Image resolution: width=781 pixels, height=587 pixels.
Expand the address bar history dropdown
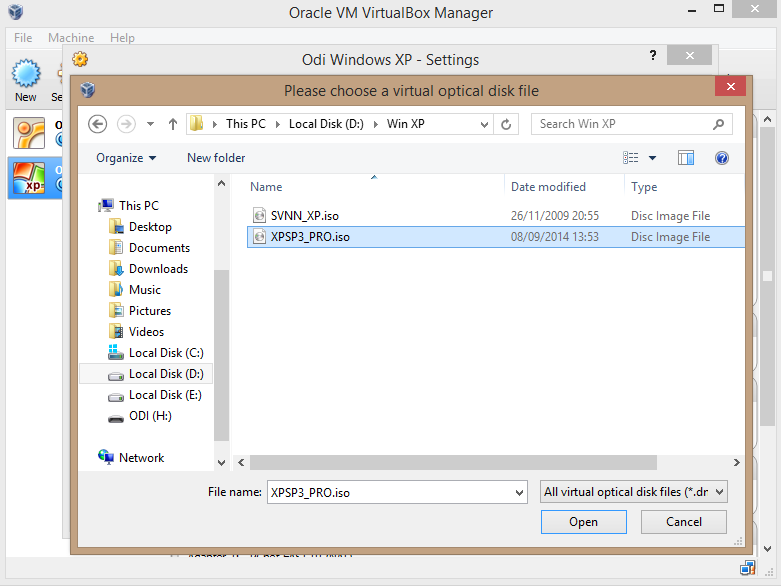tap(484, 124)
